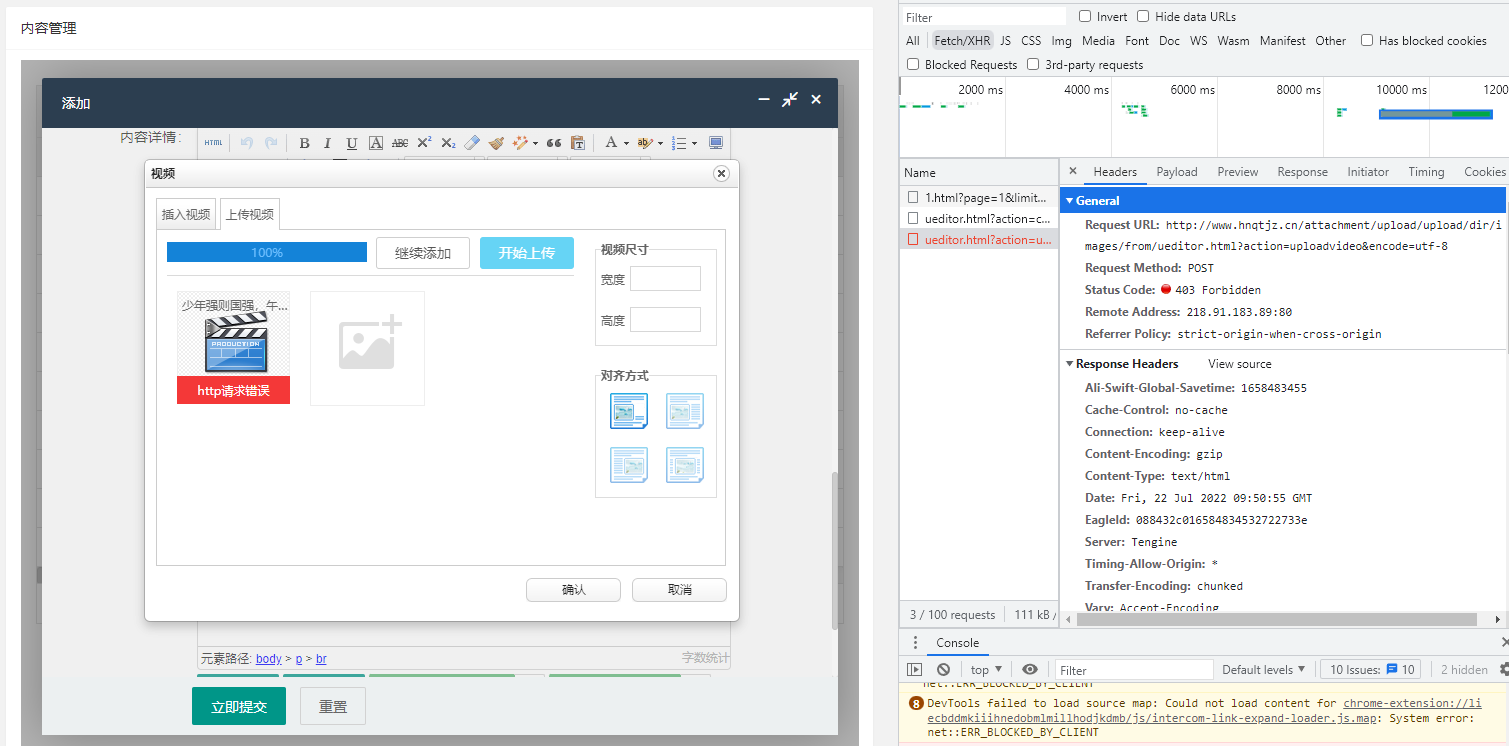The height and width of the screenshot is (746, 1509).
Task: Click the font color A icon
Action: tap(611, 143)
